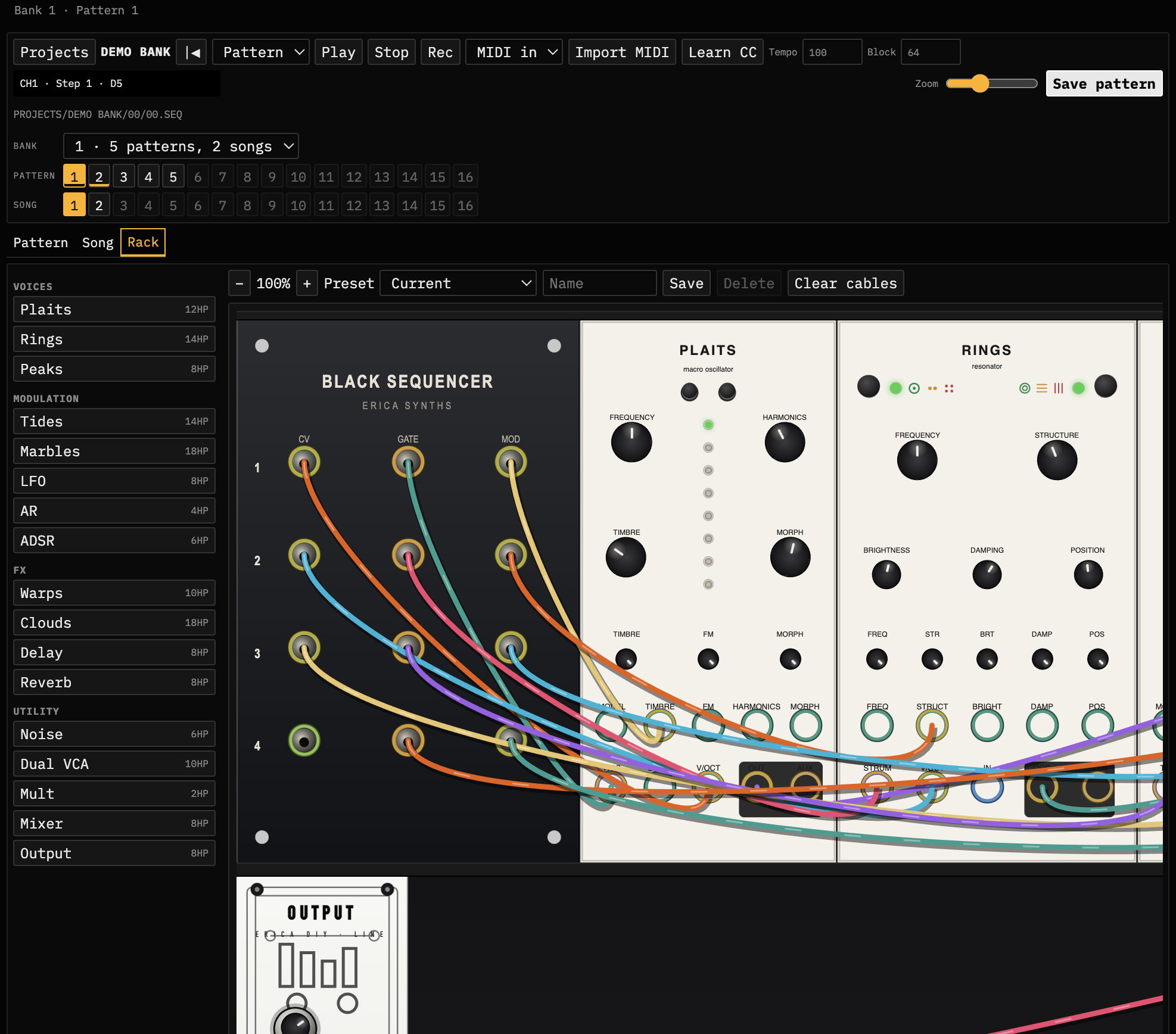Click the Plaits HARMONICS input jack
The width and height of the screenshot is (1176, 1034).
tap(757, 726)
